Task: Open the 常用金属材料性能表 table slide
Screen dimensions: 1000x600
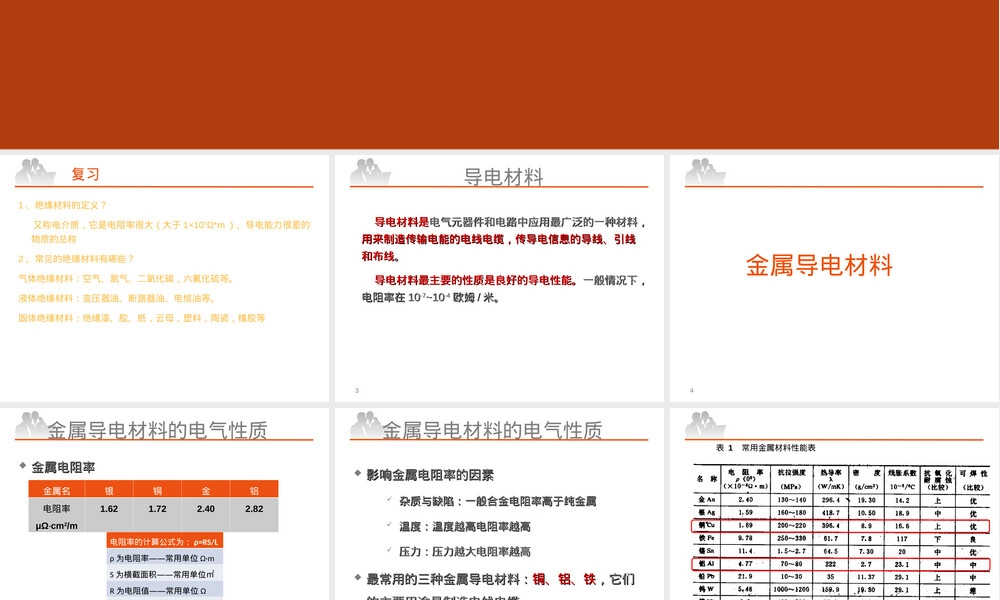Action: coord(834,504)
